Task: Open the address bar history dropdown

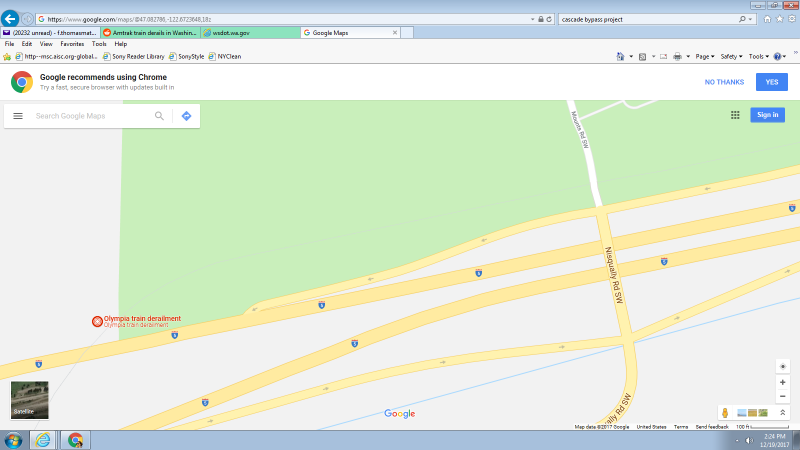Action: tap(533, 19)
